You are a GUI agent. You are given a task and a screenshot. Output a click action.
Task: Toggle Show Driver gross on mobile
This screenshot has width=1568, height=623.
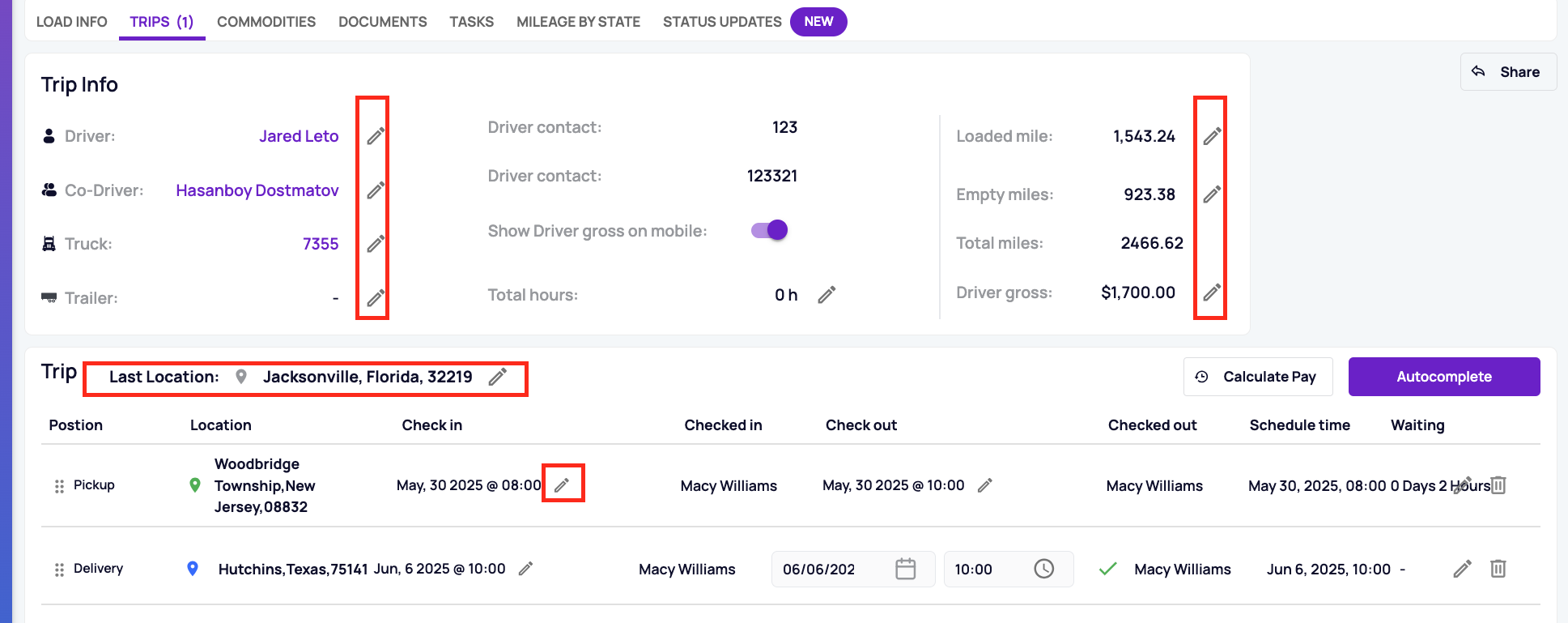tap(770, 231)
